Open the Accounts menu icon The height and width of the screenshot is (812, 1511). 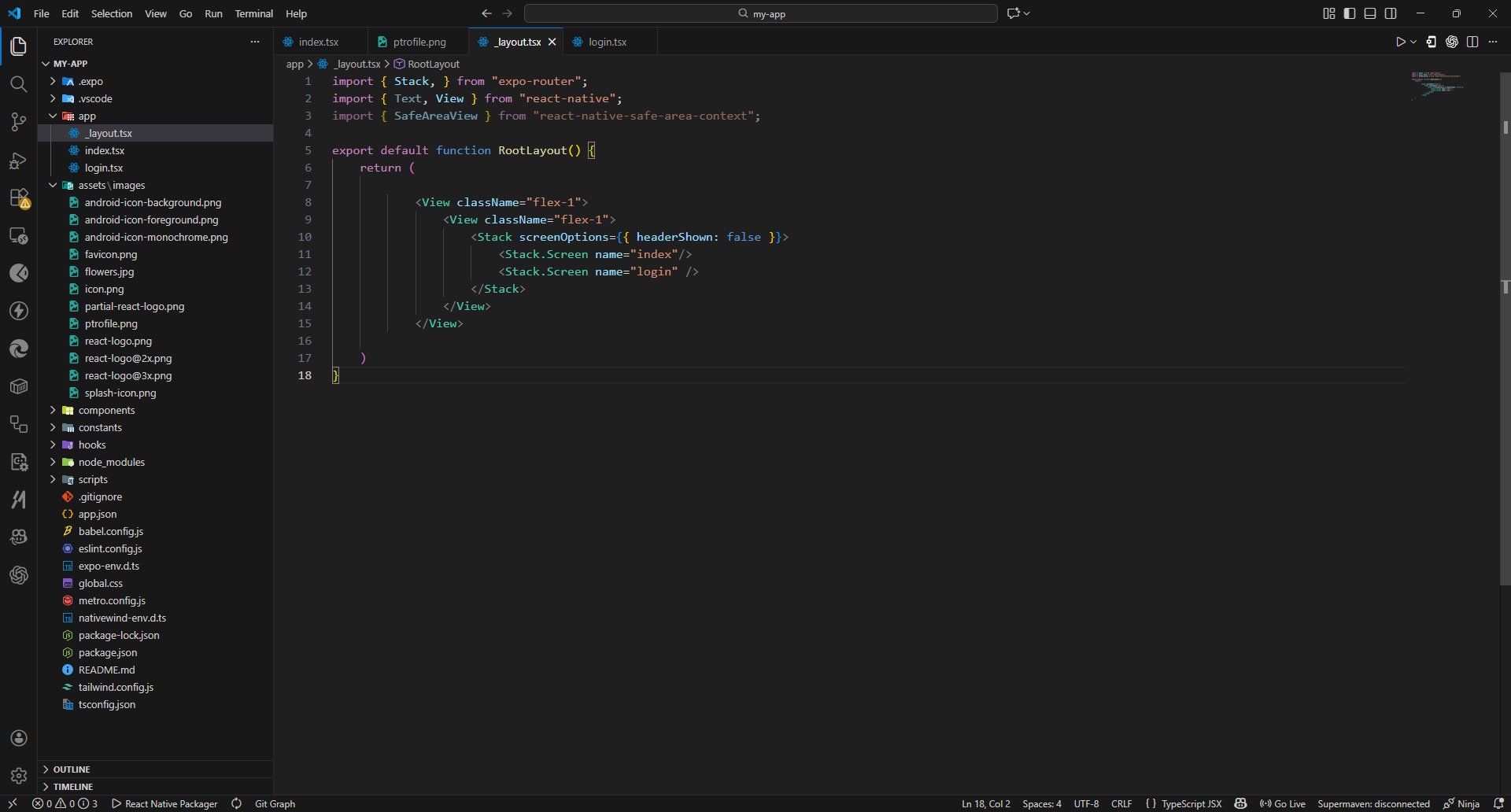click(19, 738)
